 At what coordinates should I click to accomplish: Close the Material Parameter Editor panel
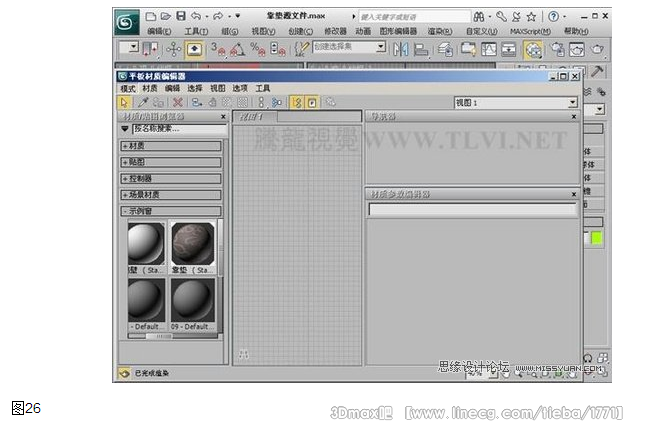click(574, 194)
